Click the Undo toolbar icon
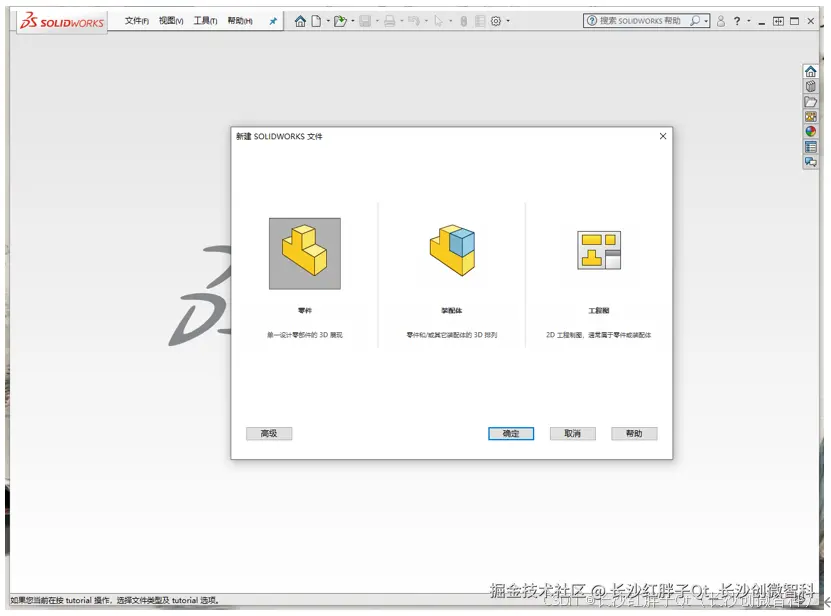Screen dimensions: 831x616 (414, 21)
